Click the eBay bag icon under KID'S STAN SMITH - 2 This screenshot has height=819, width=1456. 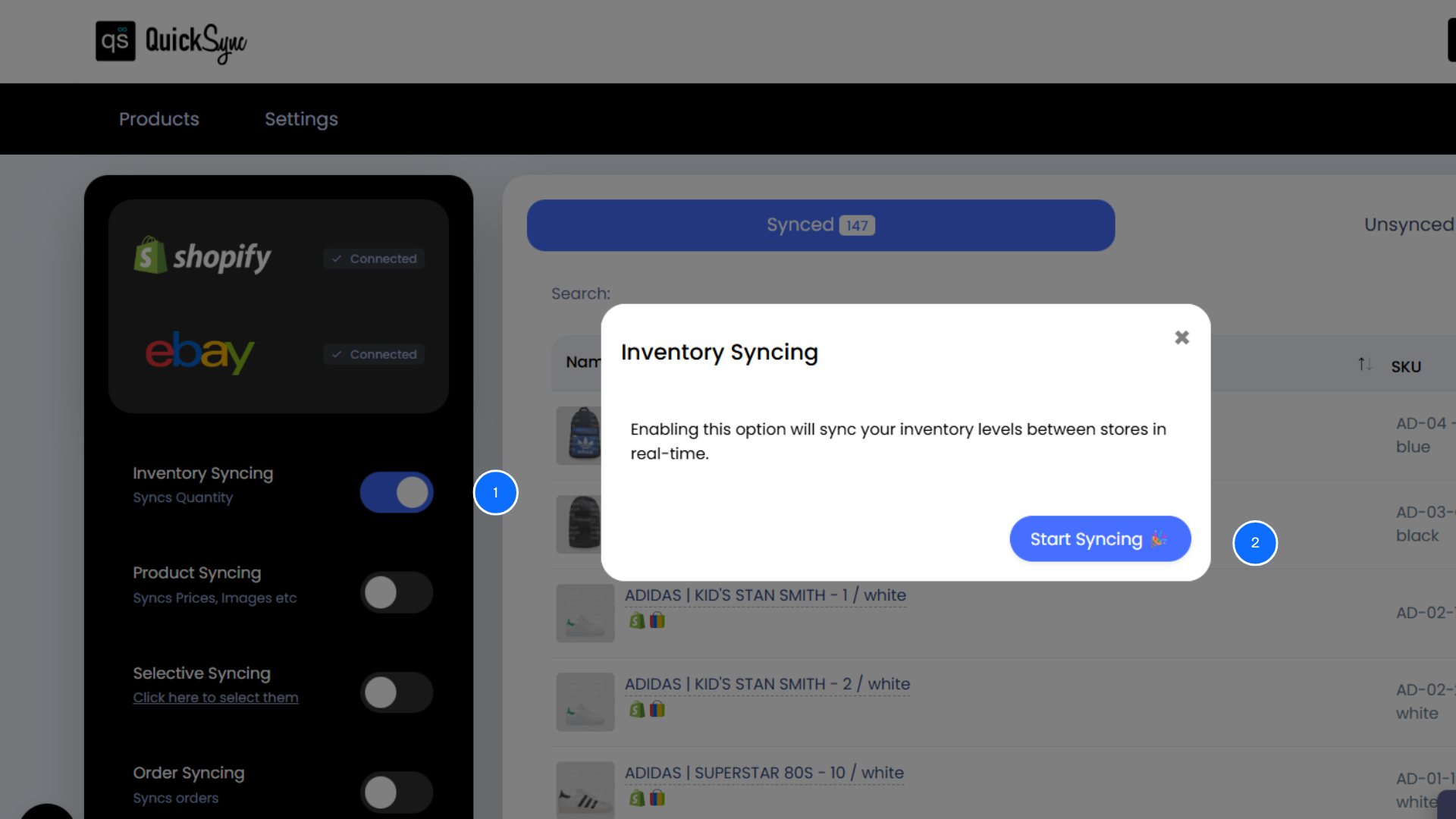657,709
